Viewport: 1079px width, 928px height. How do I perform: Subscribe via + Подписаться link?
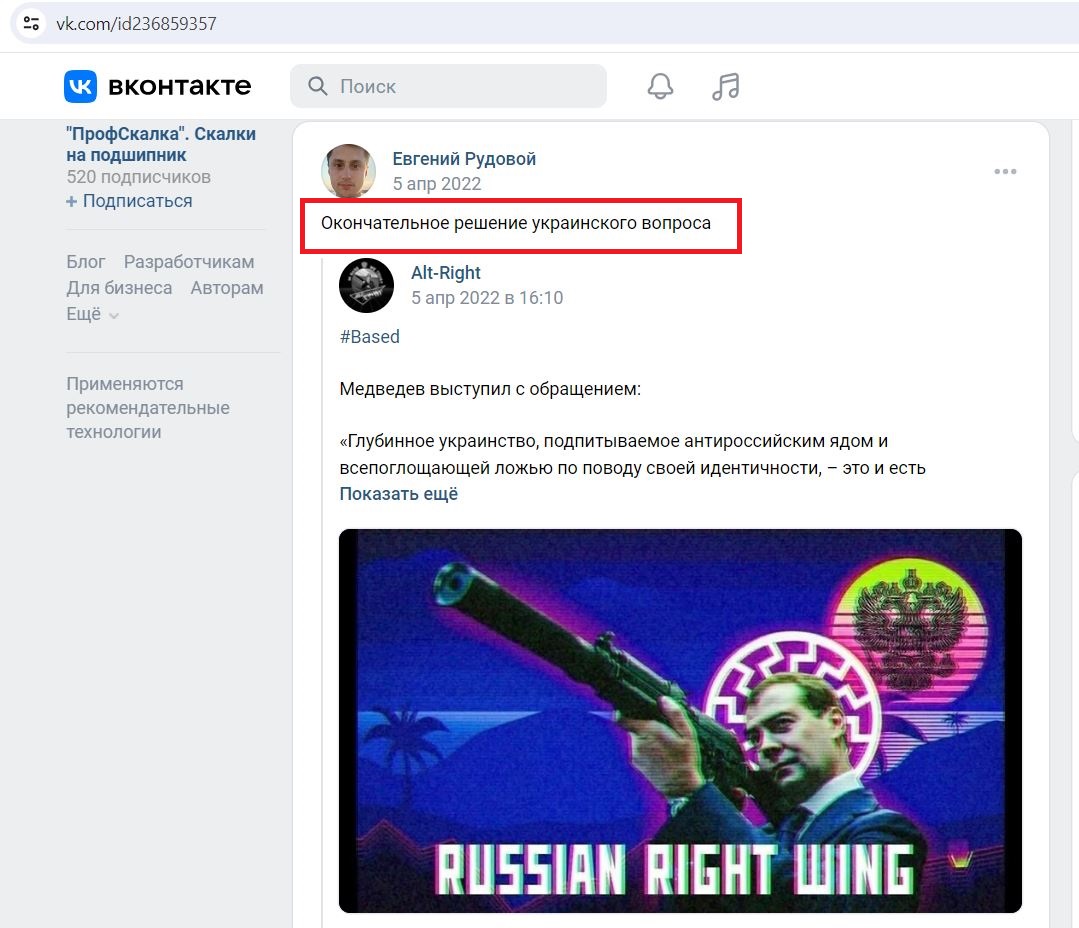coord(129,201)
